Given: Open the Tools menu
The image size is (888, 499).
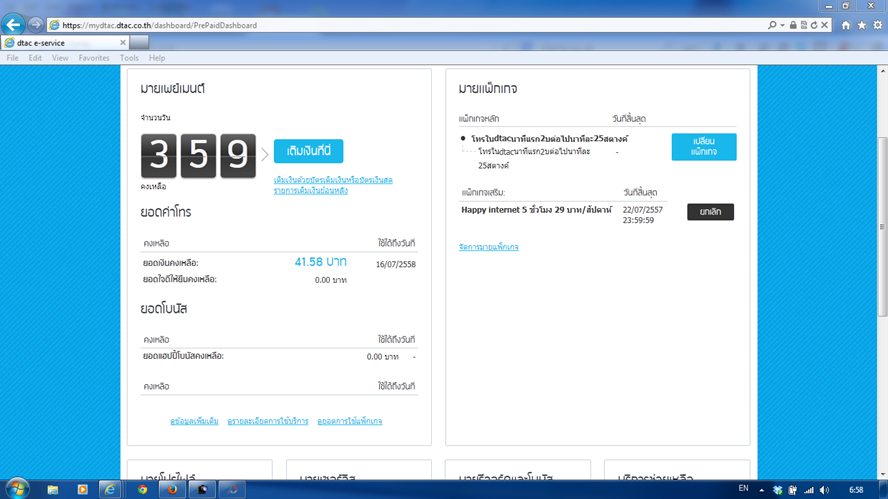Looking at the screenshot, I should [129, 58].
